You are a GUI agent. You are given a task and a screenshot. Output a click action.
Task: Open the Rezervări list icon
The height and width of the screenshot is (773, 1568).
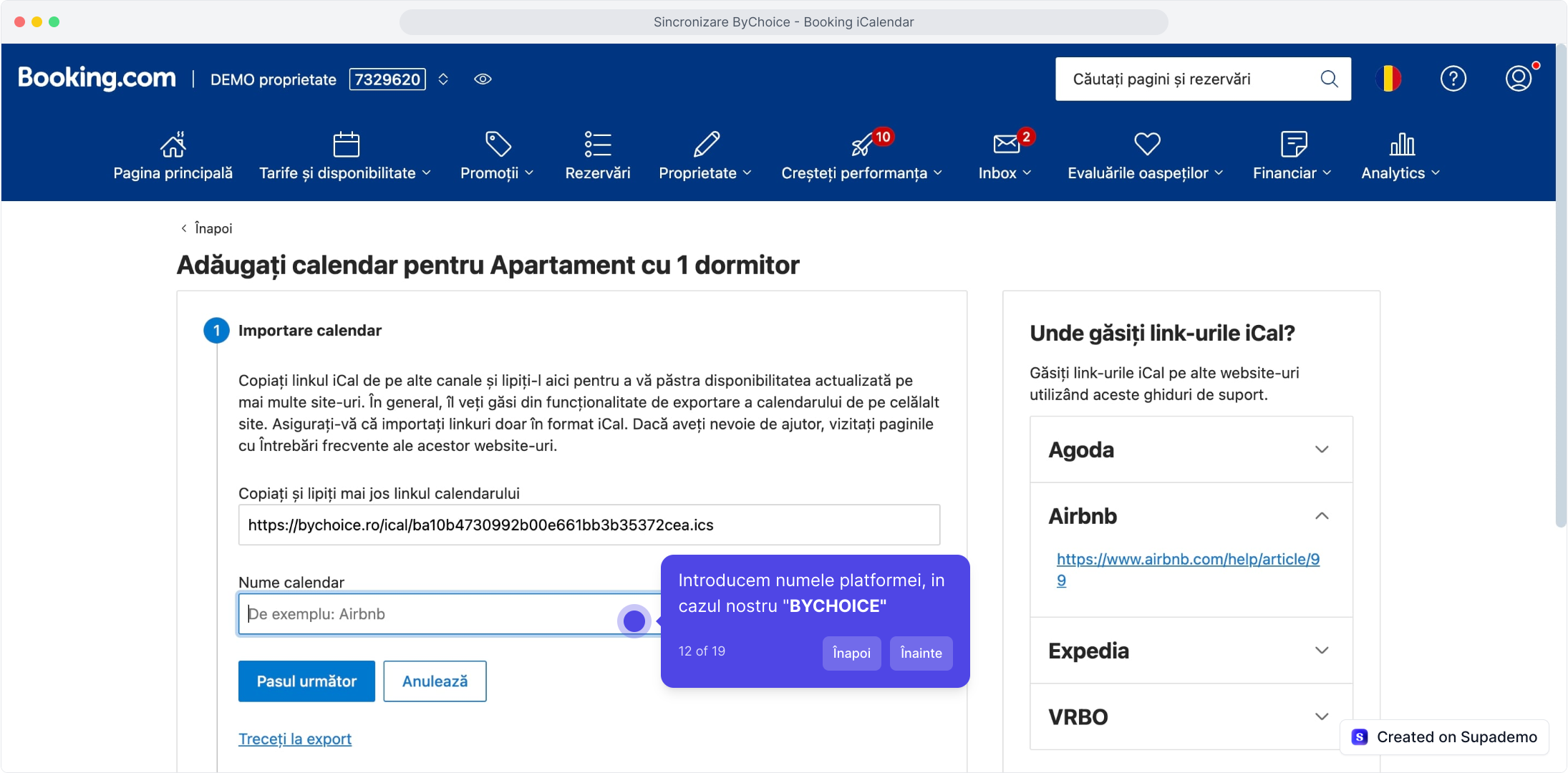(x=597, y=144)
